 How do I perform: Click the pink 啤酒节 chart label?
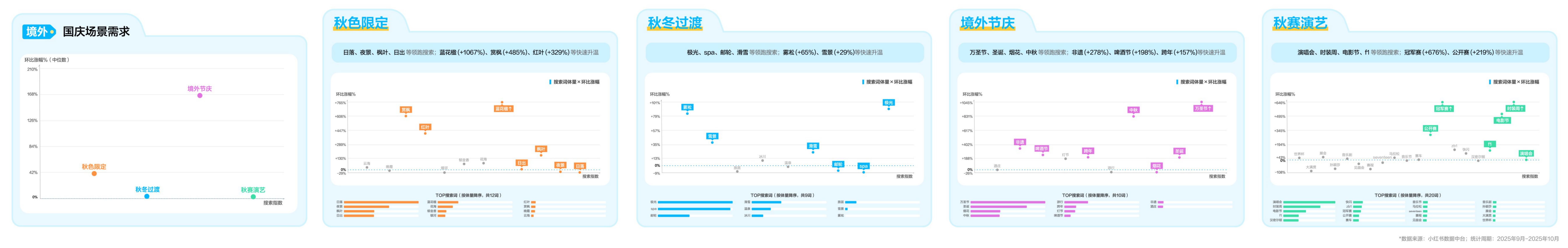tap(1041, 148)
